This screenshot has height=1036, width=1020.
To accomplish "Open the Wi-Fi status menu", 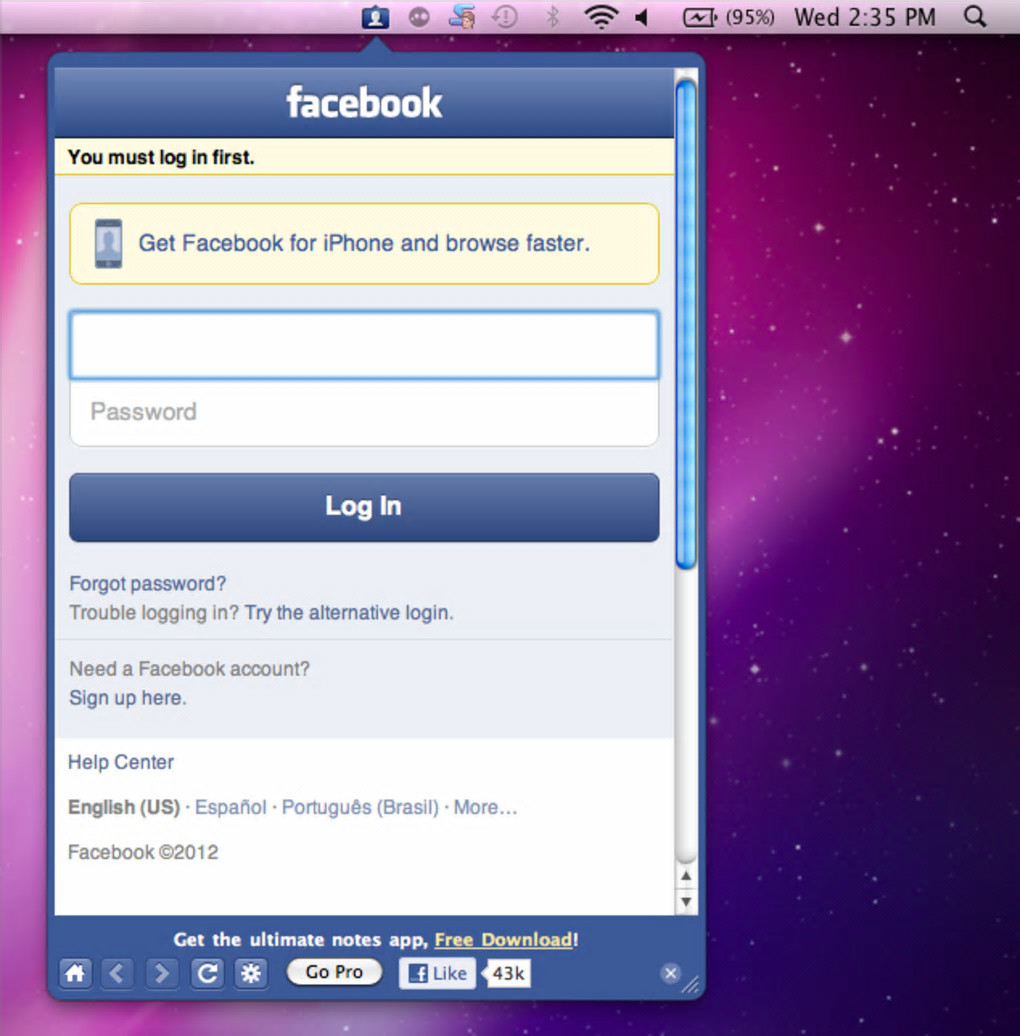I will tap(601, 17).
